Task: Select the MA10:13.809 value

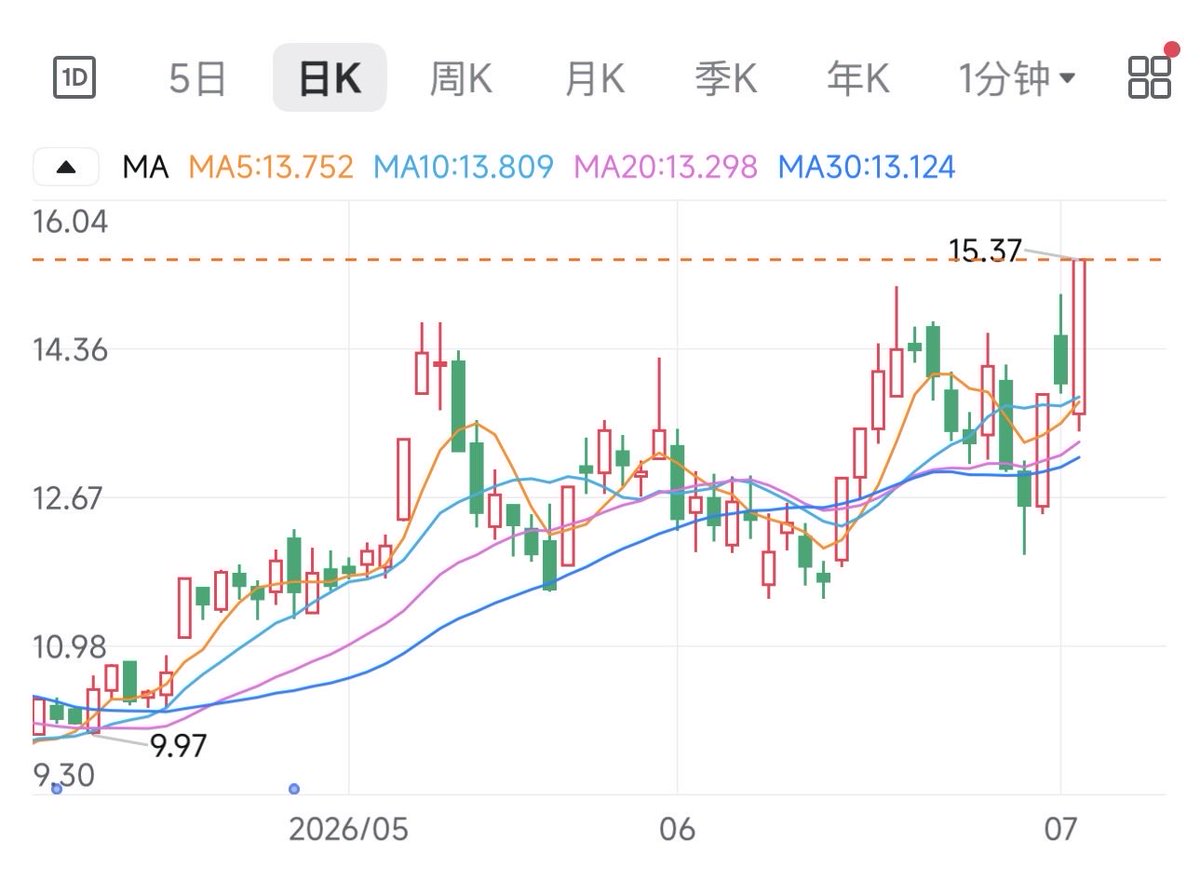Action: click(x=463, y=167)
